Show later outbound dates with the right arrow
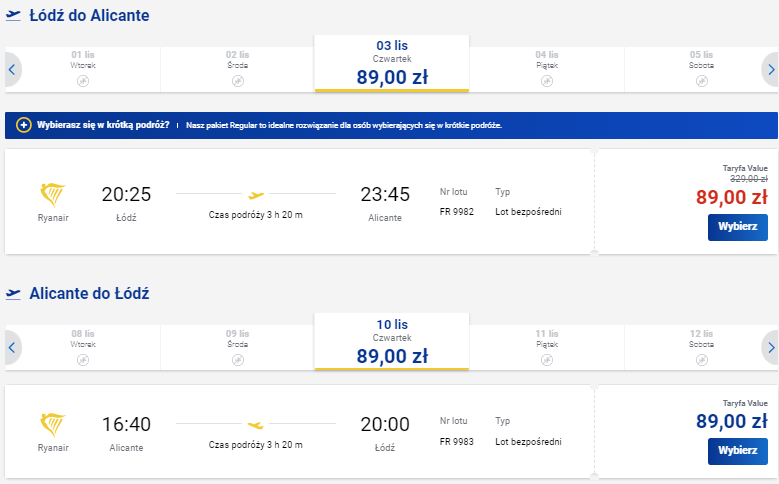Screen dimensions: 779x484 [x=770, y=70]
